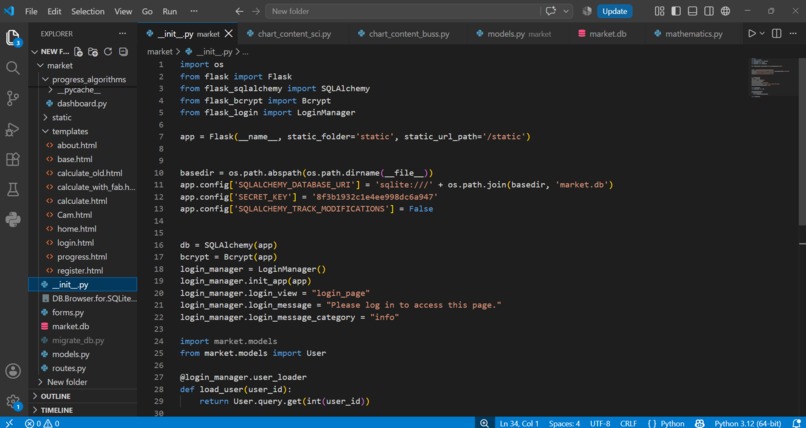Collapse the progress_algorithms folder
The image size is (806, 428).
pos(46,80)
